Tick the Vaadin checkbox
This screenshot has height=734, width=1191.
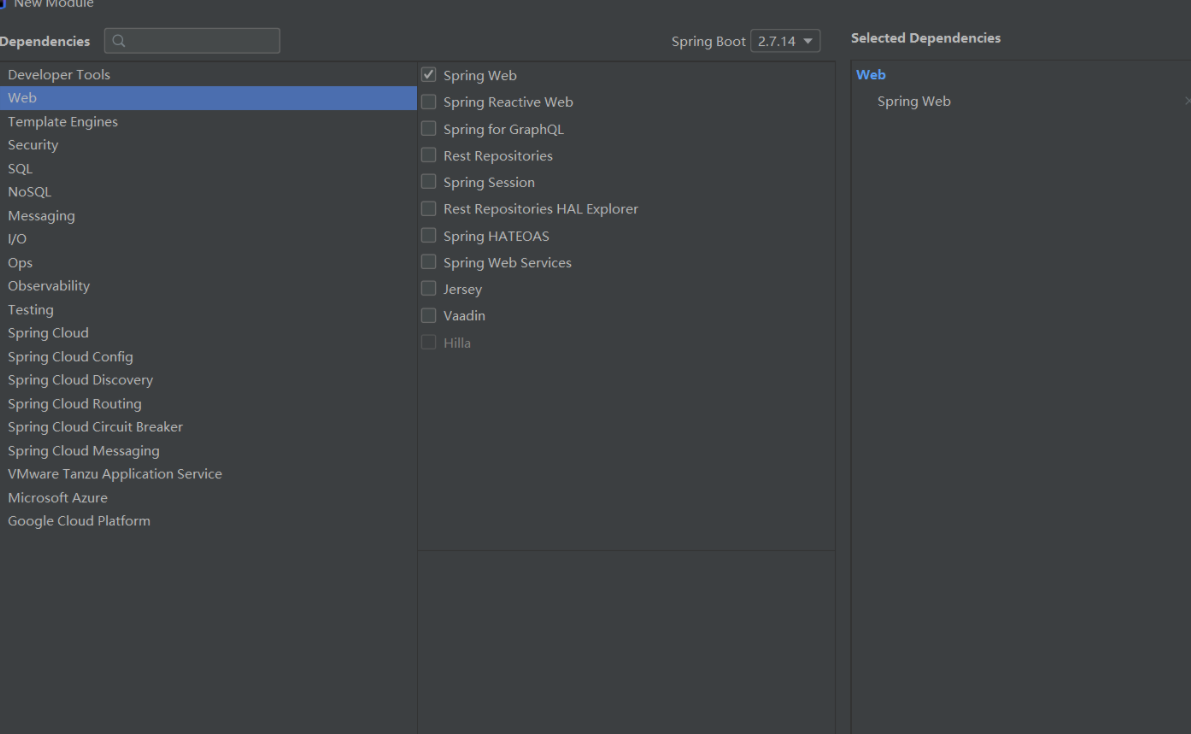pos(429,316)
